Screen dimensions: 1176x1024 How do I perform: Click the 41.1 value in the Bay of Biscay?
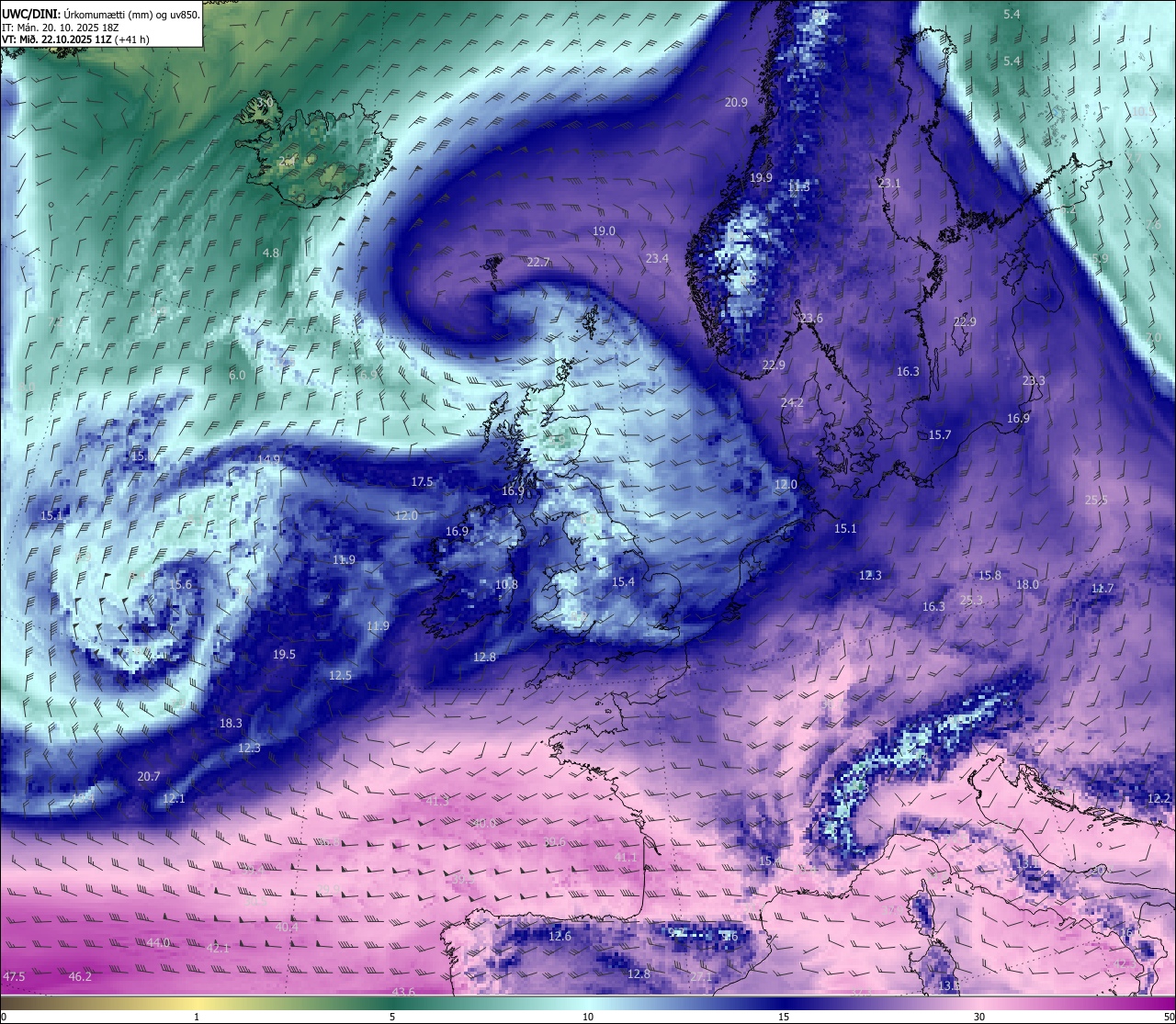point(625,858)
